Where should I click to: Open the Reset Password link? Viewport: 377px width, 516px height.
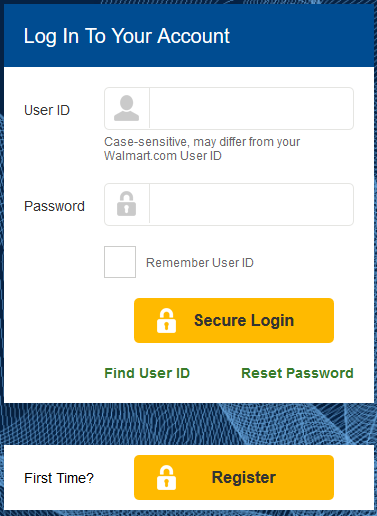click(x=297, y=373)
